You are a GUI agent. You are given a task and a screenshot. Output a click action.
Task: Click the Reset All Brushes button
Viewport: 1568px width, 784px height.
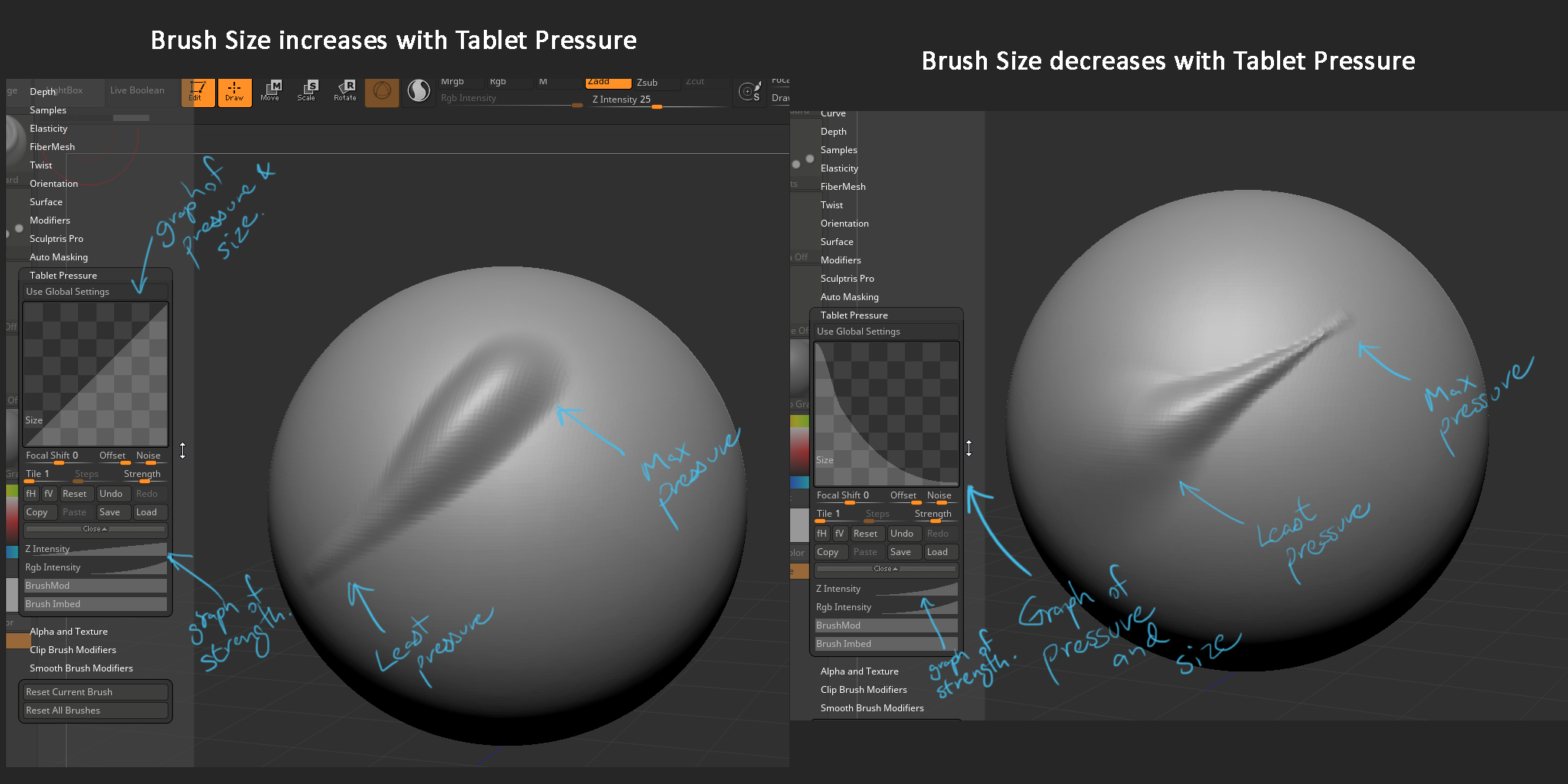tap(96, 710)
